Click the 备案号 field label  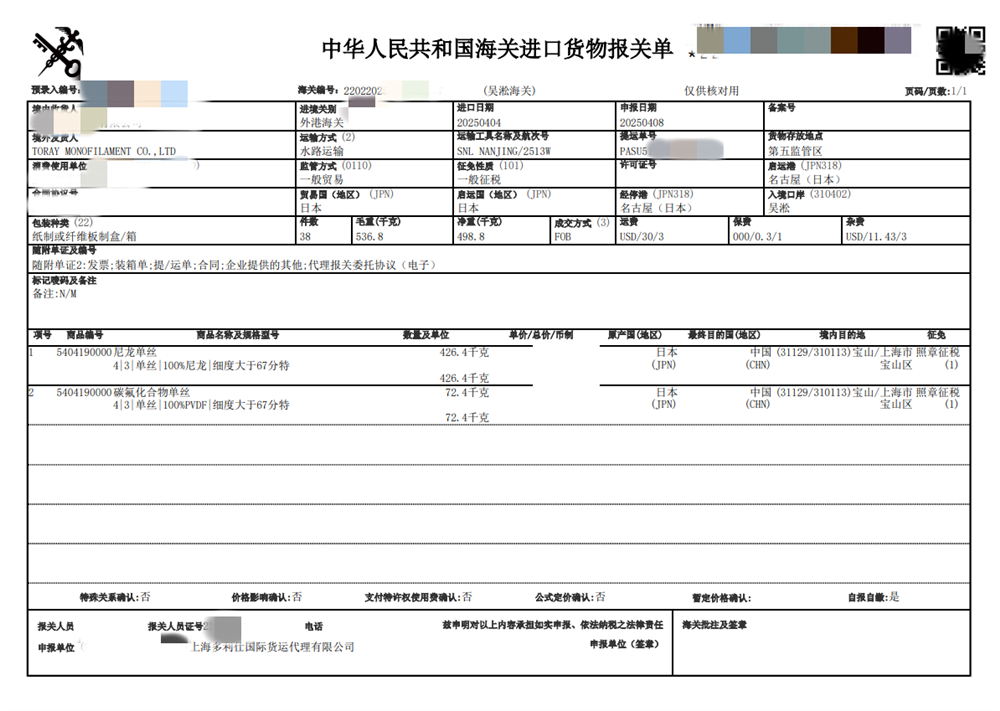782,108
